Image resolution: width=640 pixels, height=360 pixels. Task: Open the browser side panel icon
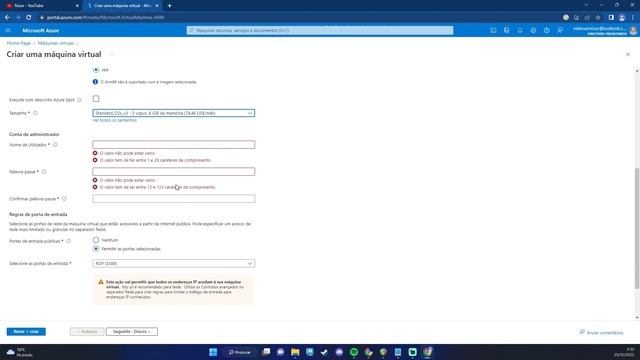(611, 18)
